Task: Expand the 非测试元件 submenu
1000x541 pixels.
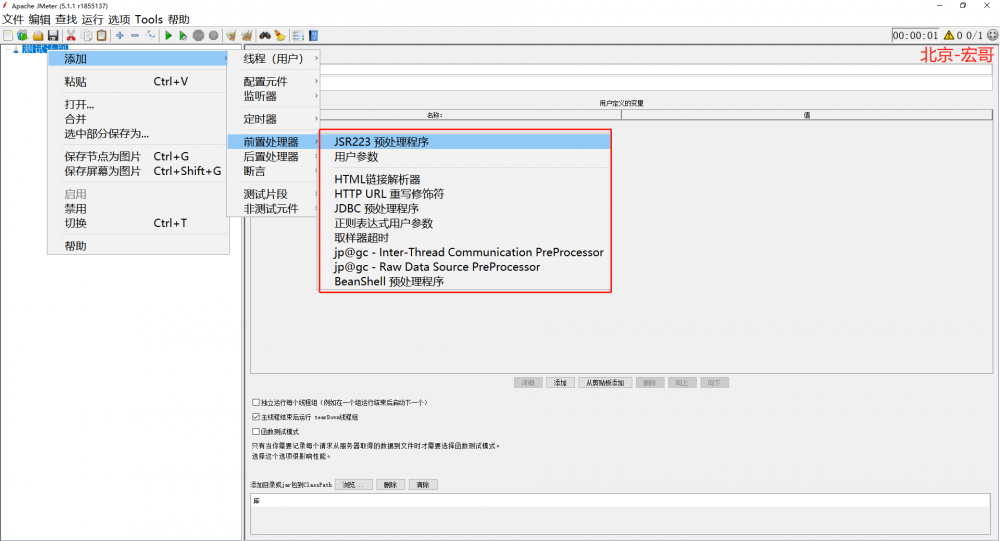Action: point(274,209)
